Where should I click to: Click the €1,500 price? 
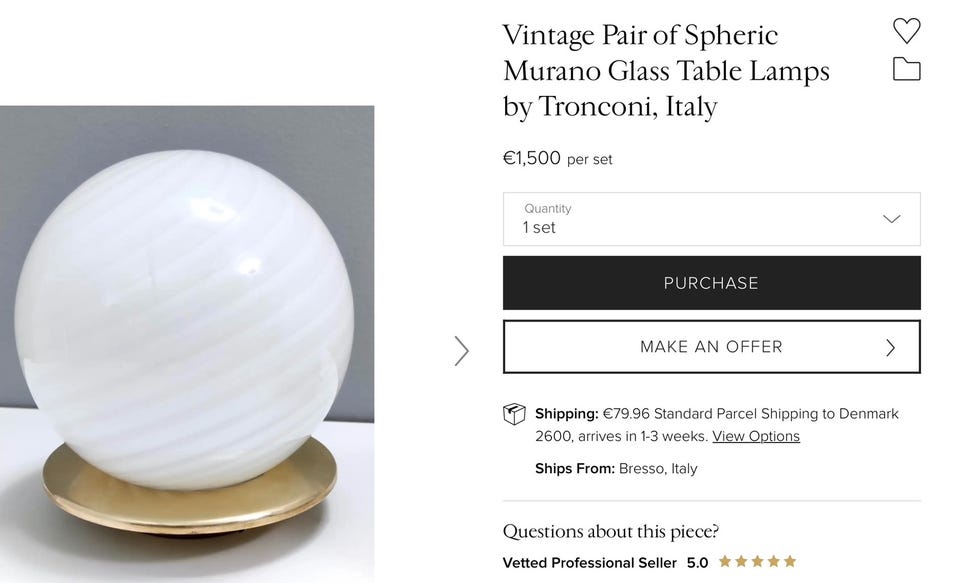pos(531,158)
